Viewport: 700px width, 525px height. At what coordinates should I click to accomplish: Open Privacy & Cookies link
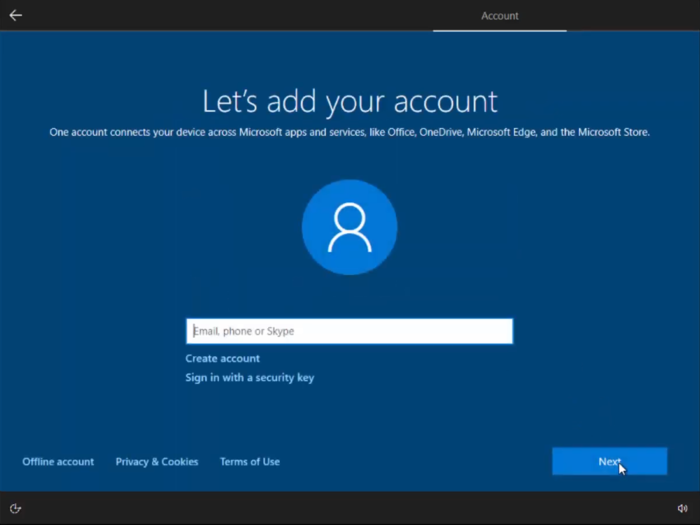tap(157, 462)
